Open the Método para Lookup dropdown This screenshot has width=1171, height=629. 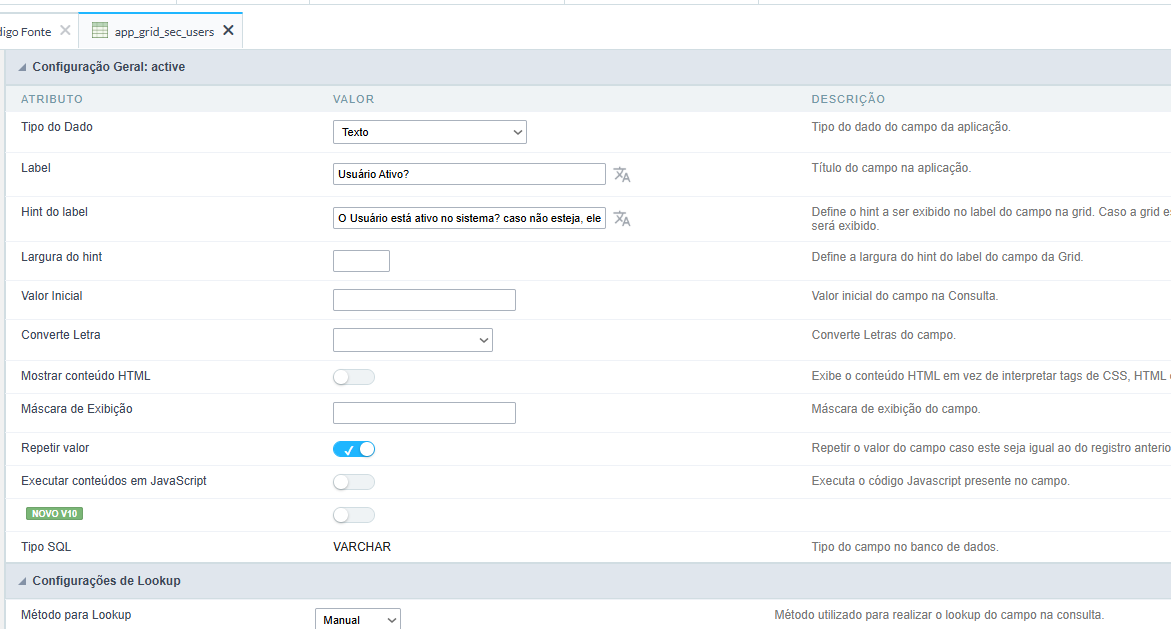click(x=358, y=619)
